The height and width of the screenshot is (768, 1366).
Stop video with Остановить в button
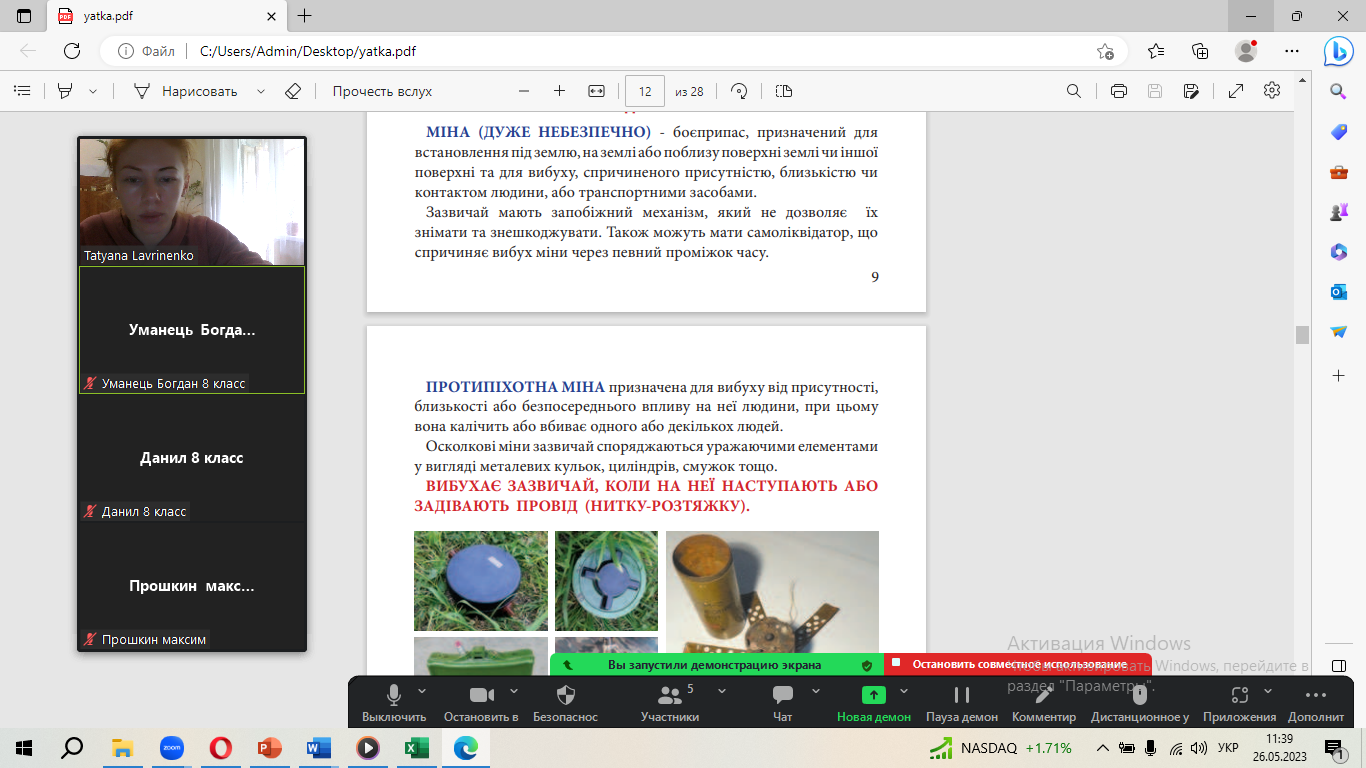click(x=481, y=702)
